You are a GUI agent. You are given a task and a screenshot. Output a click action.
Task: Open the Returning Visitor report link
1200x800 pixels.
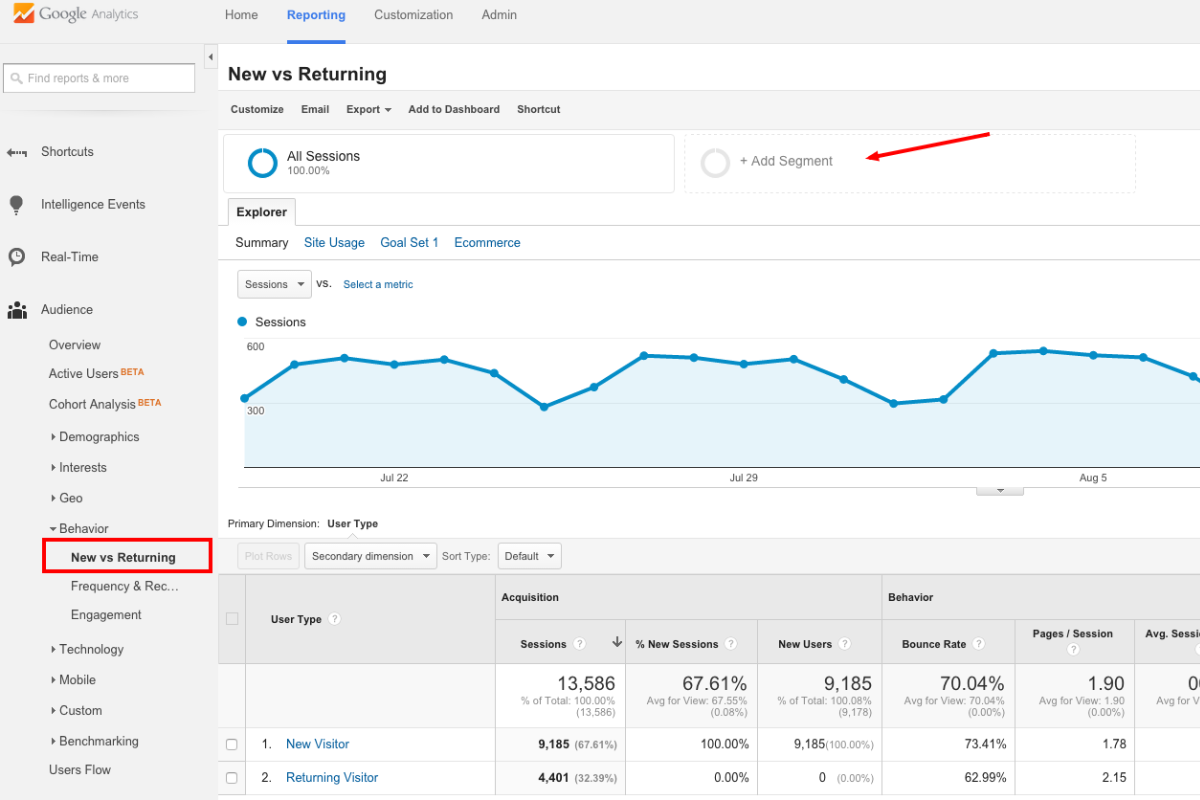click(x=331, y=777)
